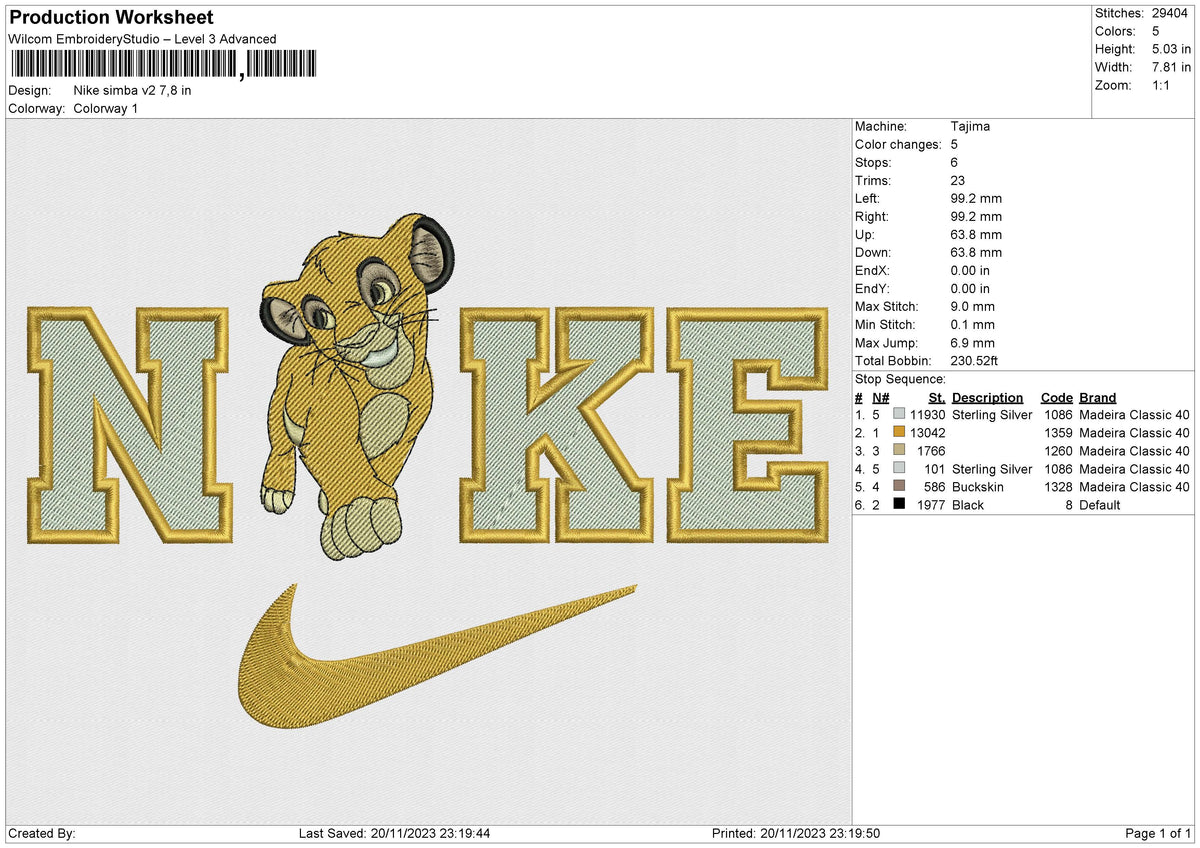Select 'Default' brand in the Black row
This screenshot has height=848, width=1200.
[x=1100, y=505]
